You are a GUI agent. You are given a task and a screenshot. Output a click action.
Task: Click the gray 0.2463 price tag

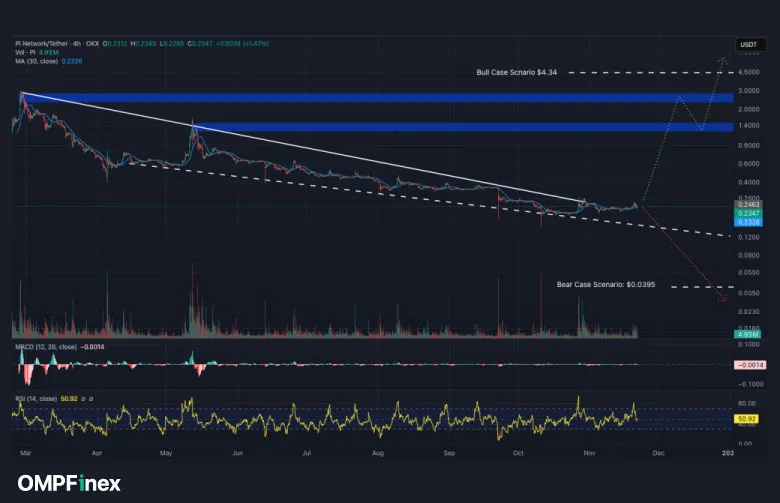(746, 204)
